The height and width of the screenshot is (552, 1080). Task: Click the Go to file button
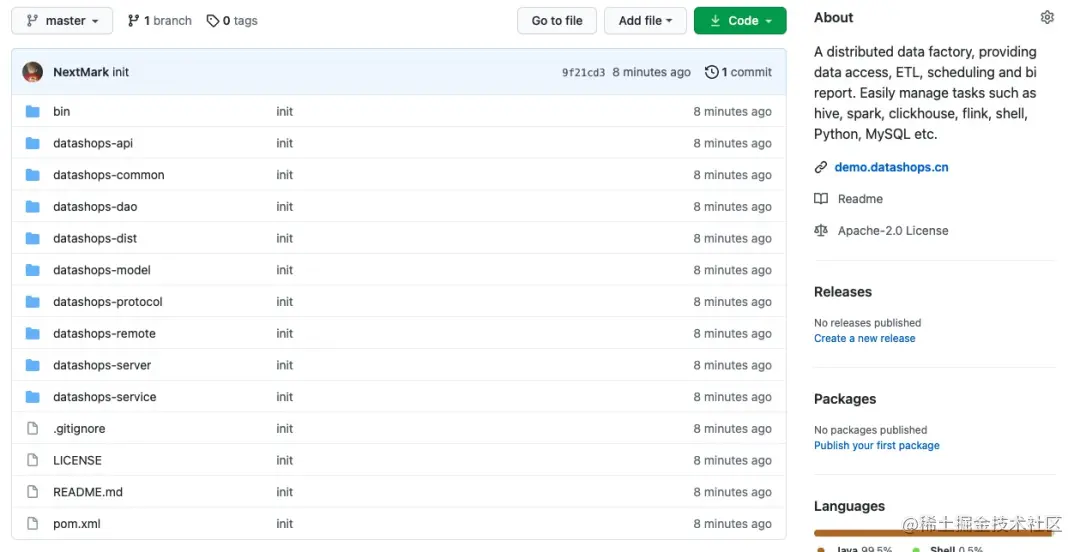[x=557, y=21]
